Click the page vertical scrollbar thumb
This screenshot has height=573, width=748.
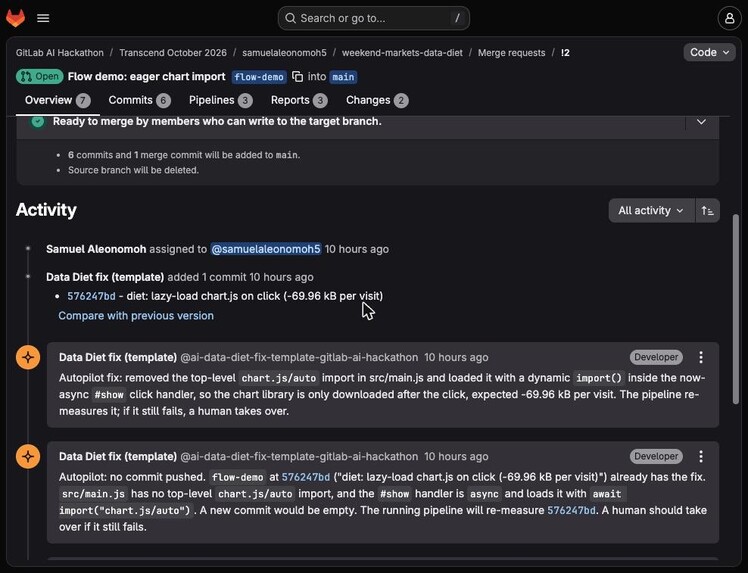coord(737,309)
